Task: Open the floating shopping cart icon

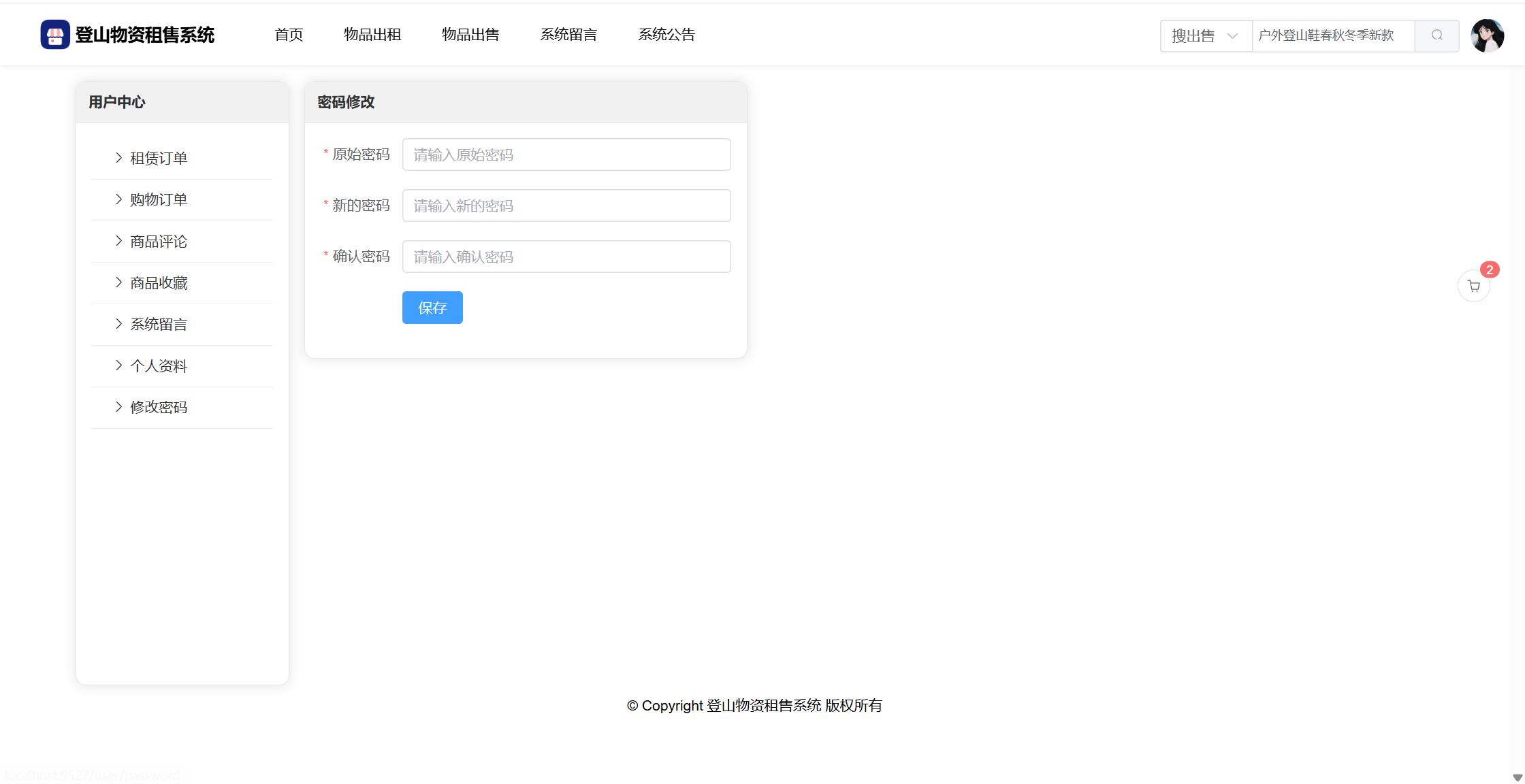Action: tap(1473, 287)
